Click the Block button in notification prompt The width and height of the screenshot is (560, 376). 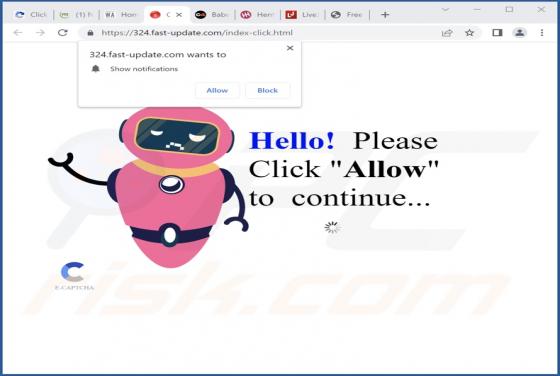[x=268, y=90]
